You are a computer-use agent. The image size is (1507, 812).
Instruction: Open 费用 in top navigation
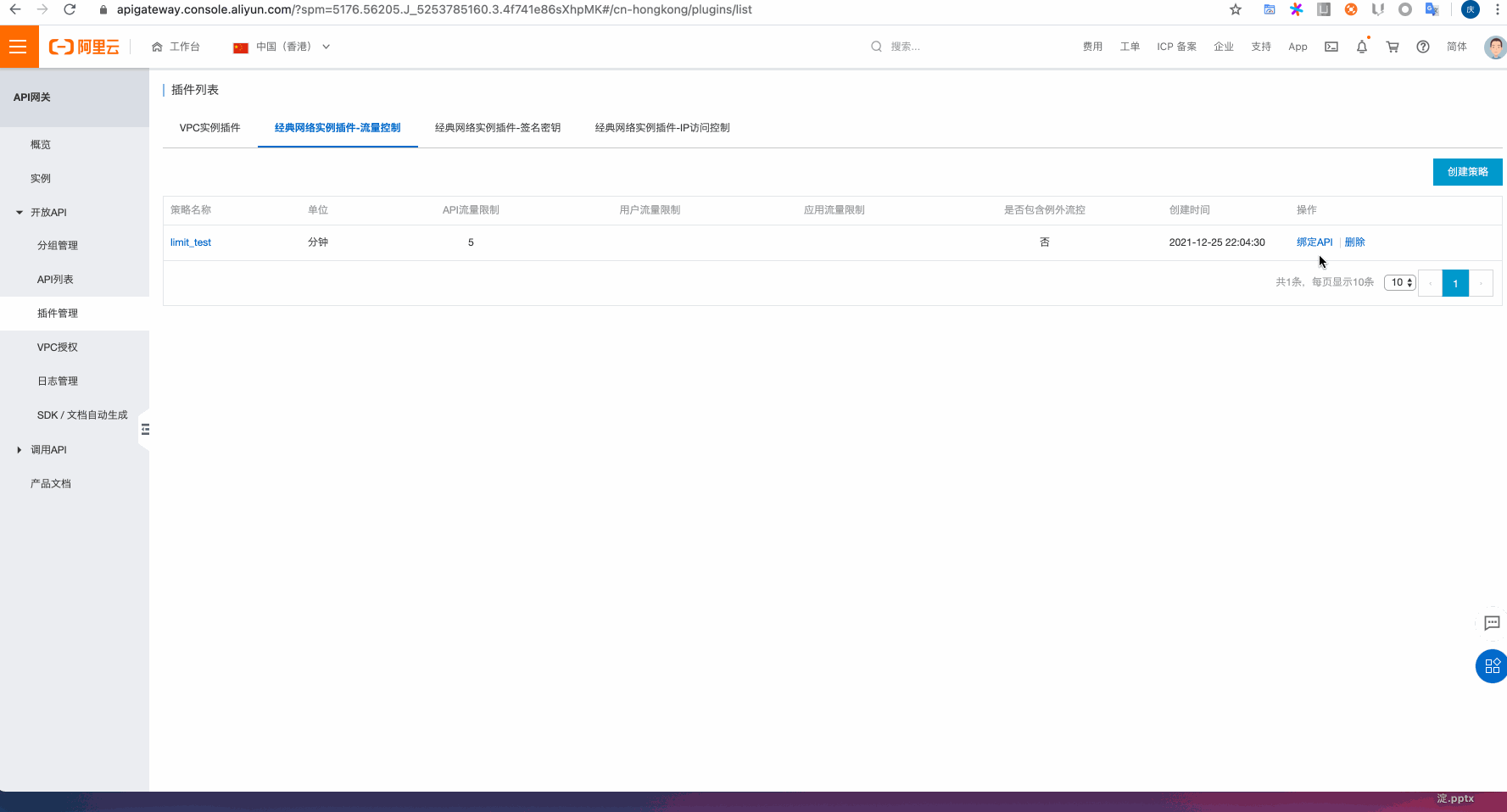pyautogui.click(x=1092, y=47)
